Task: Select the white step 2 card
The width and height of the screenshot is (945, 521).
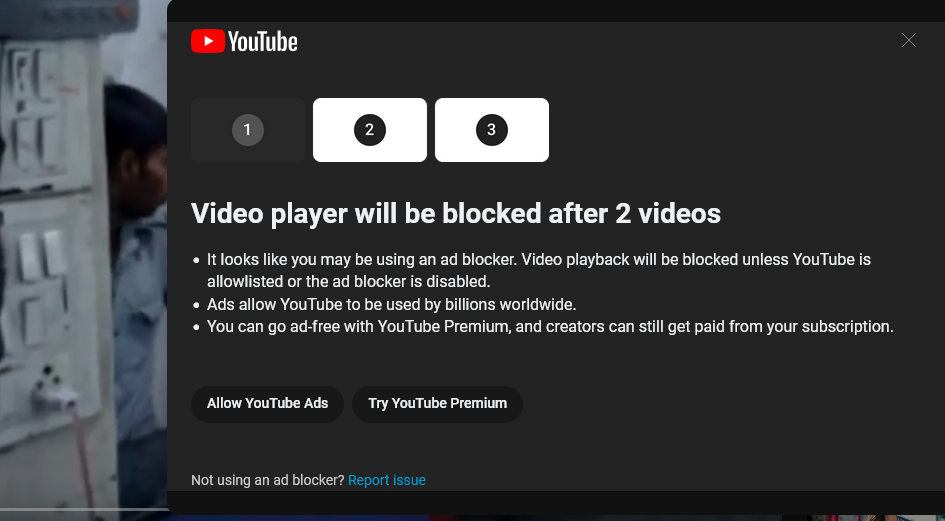Action: [369, 130]
